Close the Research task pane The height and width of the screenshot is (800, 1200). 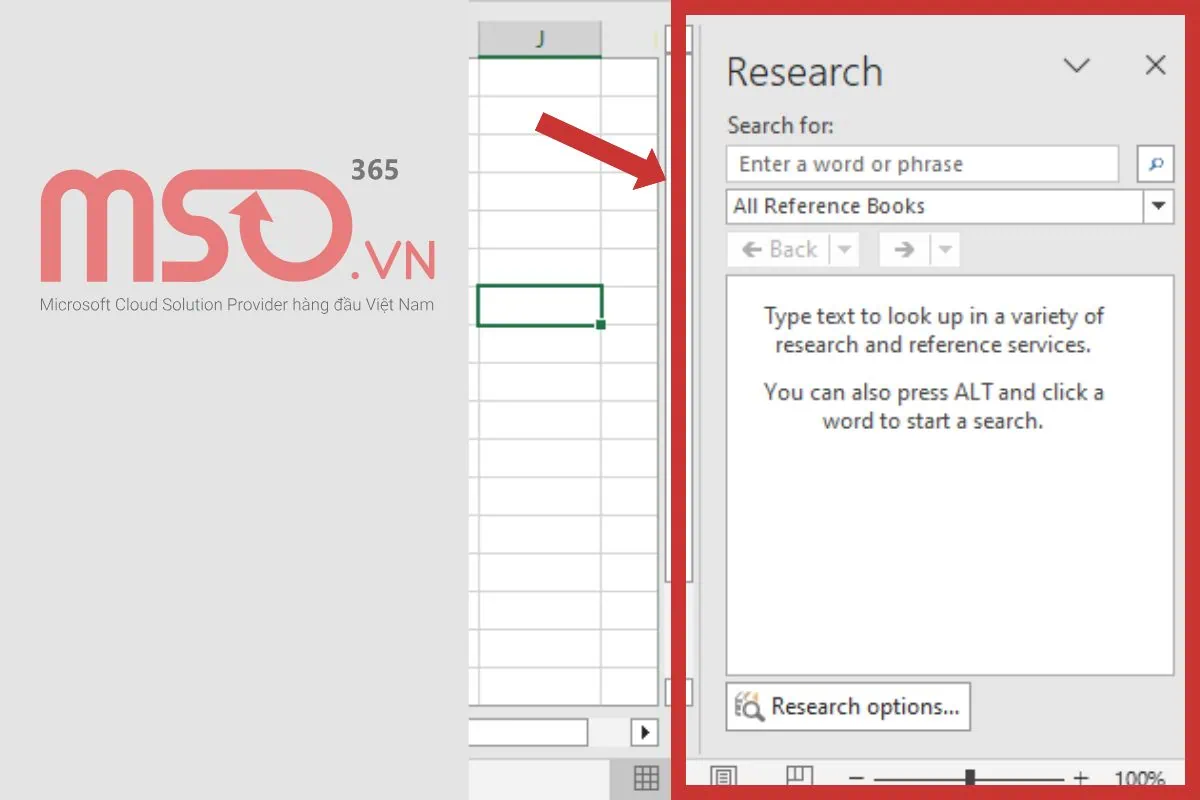[x=1155, y=65]
